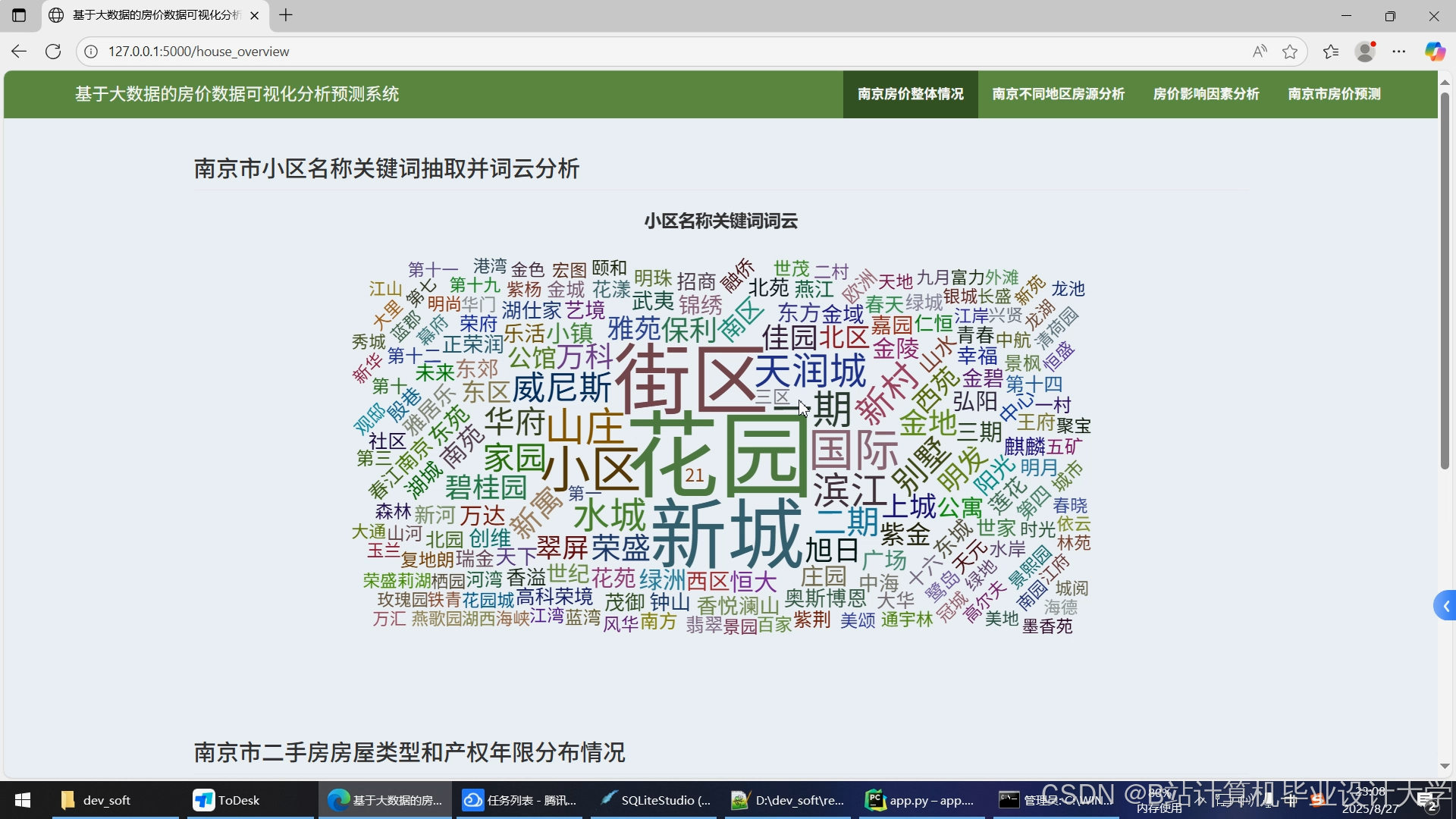
Task: Click the browser profile avatar
Action: 1365,52
